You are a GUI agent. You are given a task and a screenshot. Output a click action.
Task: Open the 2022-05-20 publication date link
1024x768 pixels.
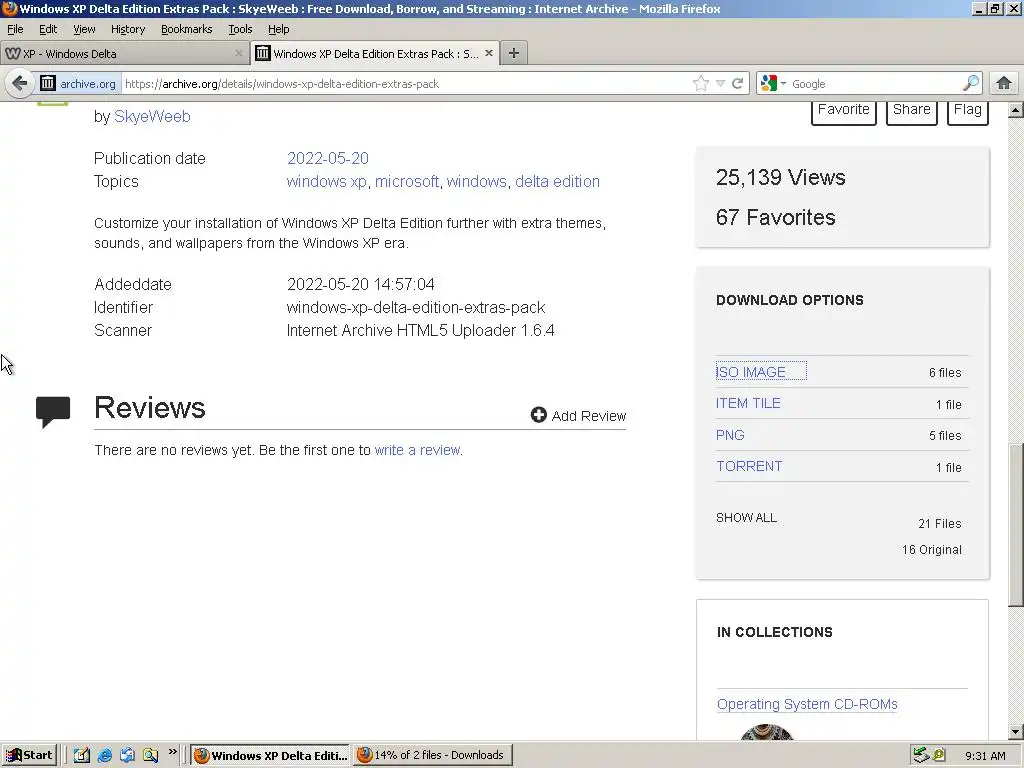tap(328, 159)
